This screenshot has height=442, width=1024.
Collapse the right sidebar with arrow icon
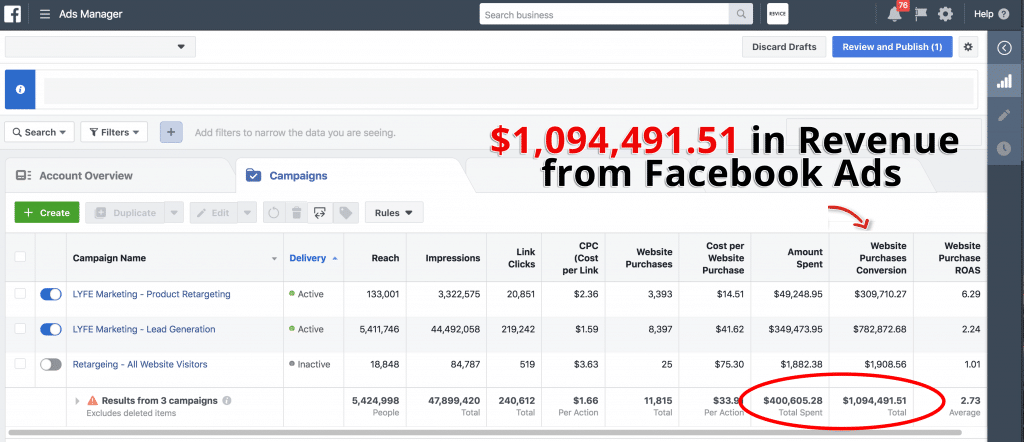tap(1004, 47)
